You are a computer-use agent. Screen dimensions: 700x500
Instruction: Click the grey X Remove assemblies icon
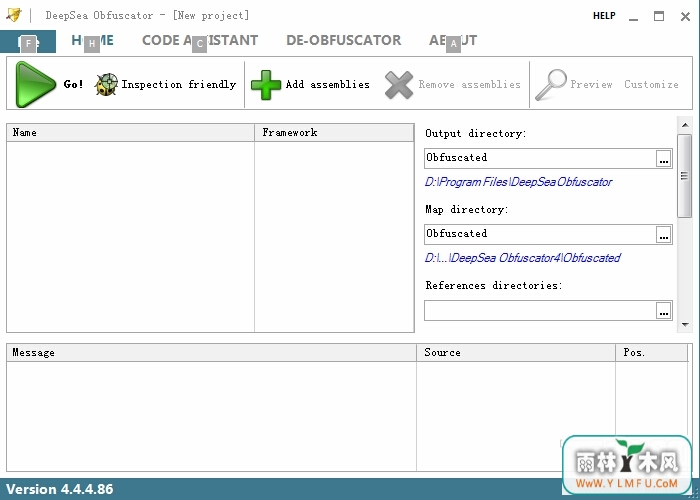pos(399,85)
